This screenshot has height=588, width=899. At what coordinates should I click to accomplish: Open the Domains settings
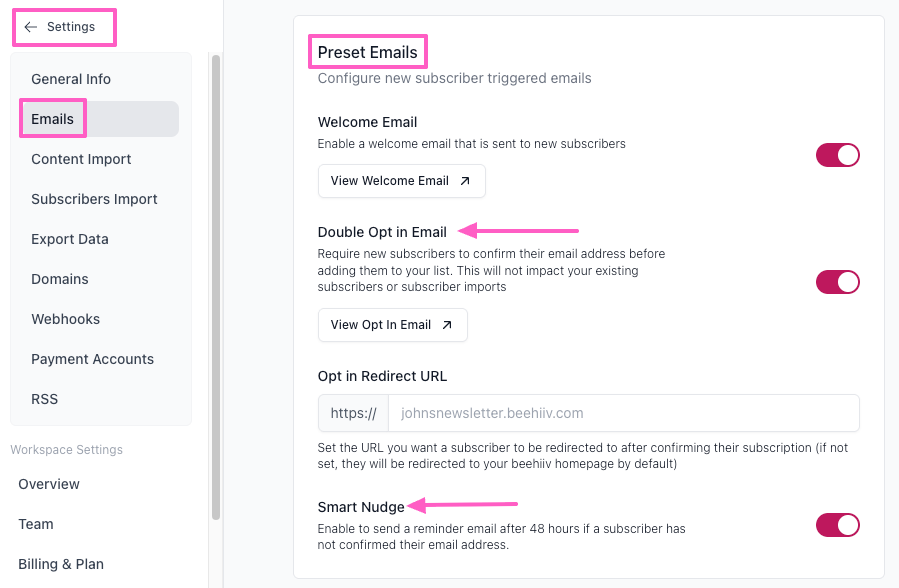click(60, 279)
